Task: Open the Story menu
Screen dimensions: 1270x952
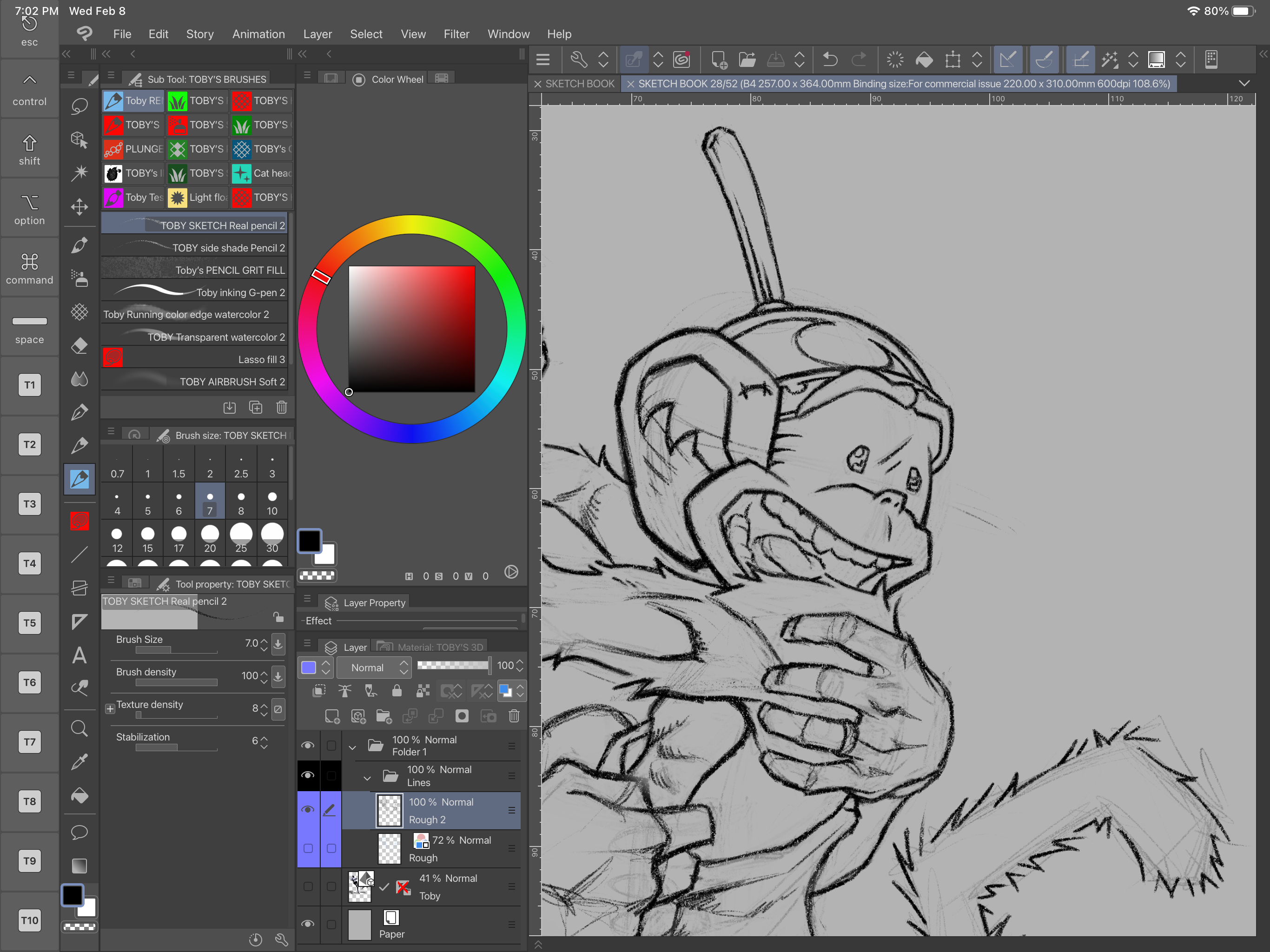Action: (200, 34)
